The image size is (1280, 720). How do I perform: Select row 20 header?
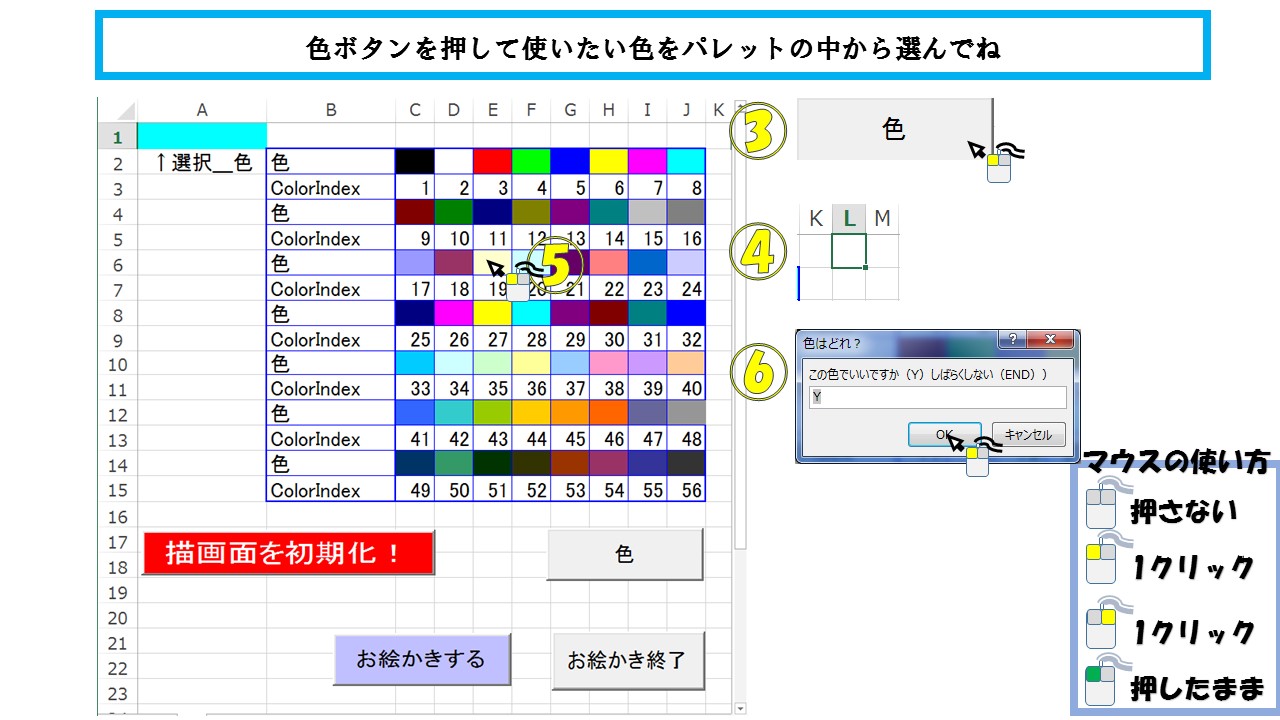click(117, 617)
